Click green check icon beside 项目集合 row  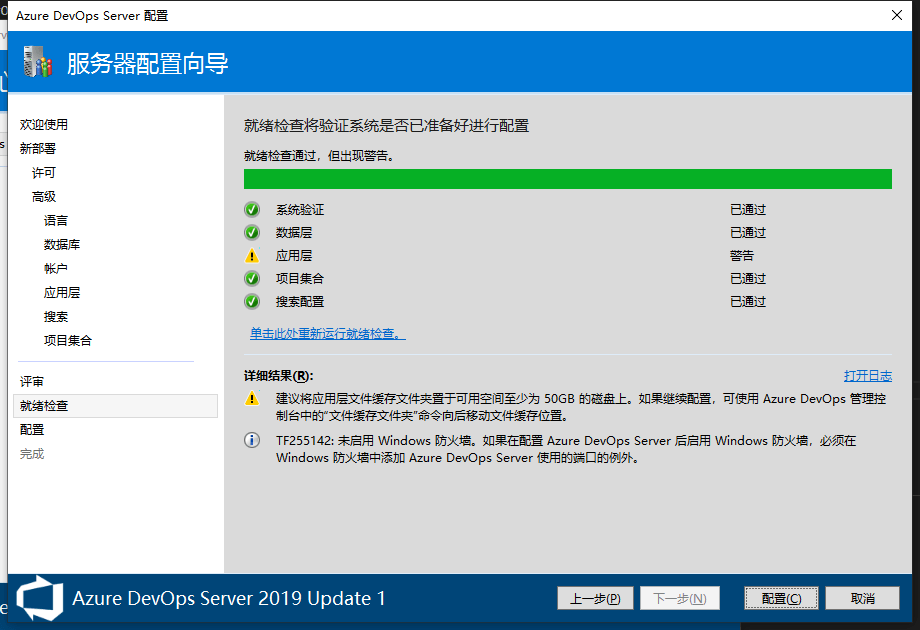pos(252,279)
